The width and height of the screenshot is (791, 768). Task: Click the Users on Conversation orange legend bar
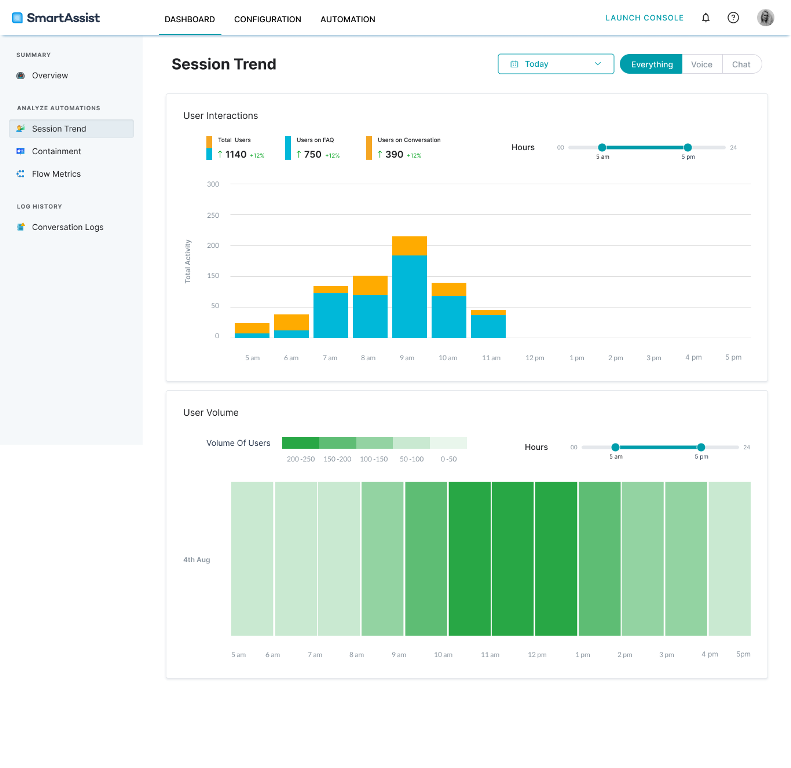369,148
